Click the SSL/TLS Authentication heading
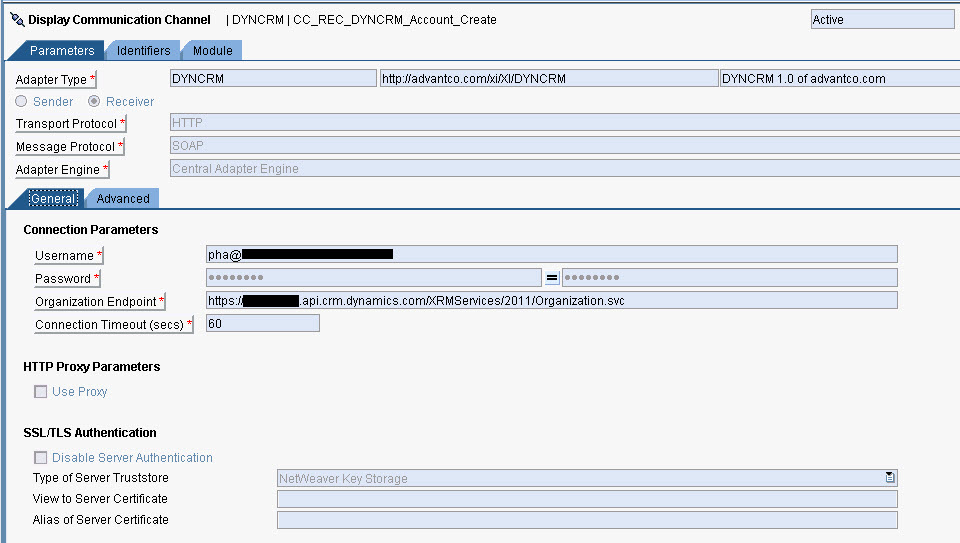960x543 pixels. 90,433
